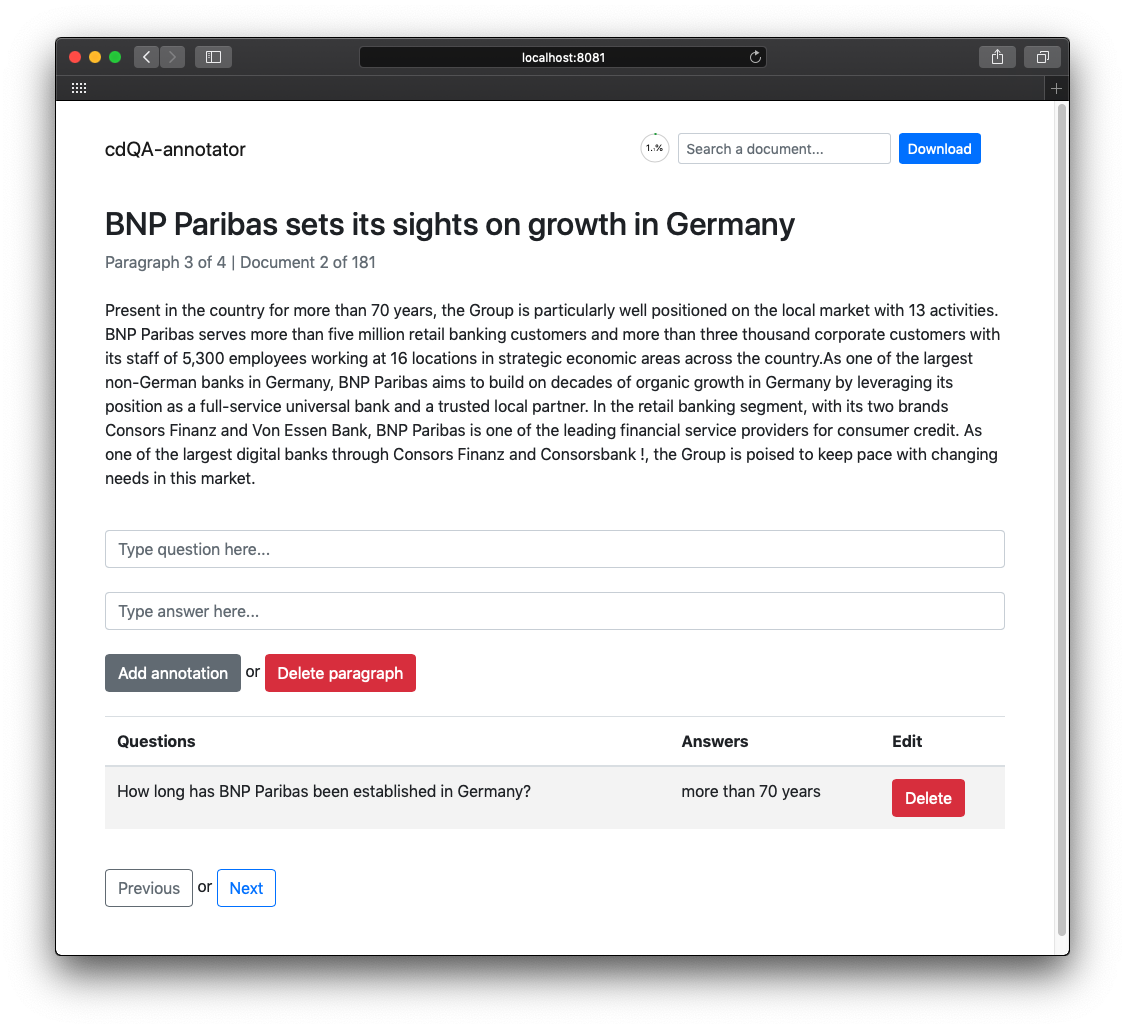
Task: Click the localhost:8081 address bar
Action: [562, 57]
